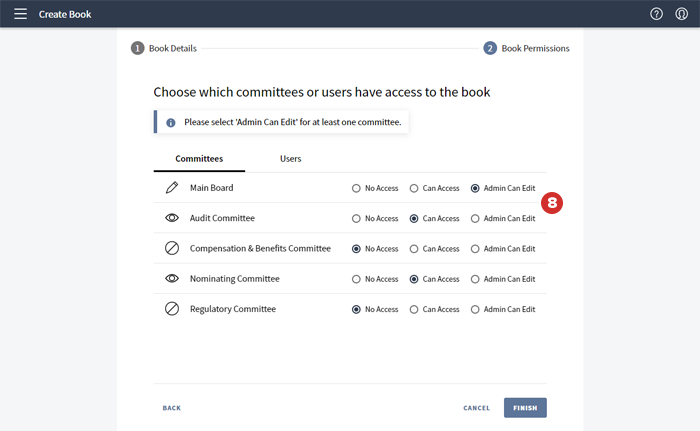The image size is (700, 431).
Task: Open the hamburger navigation menu
Action: coord(20,14)
